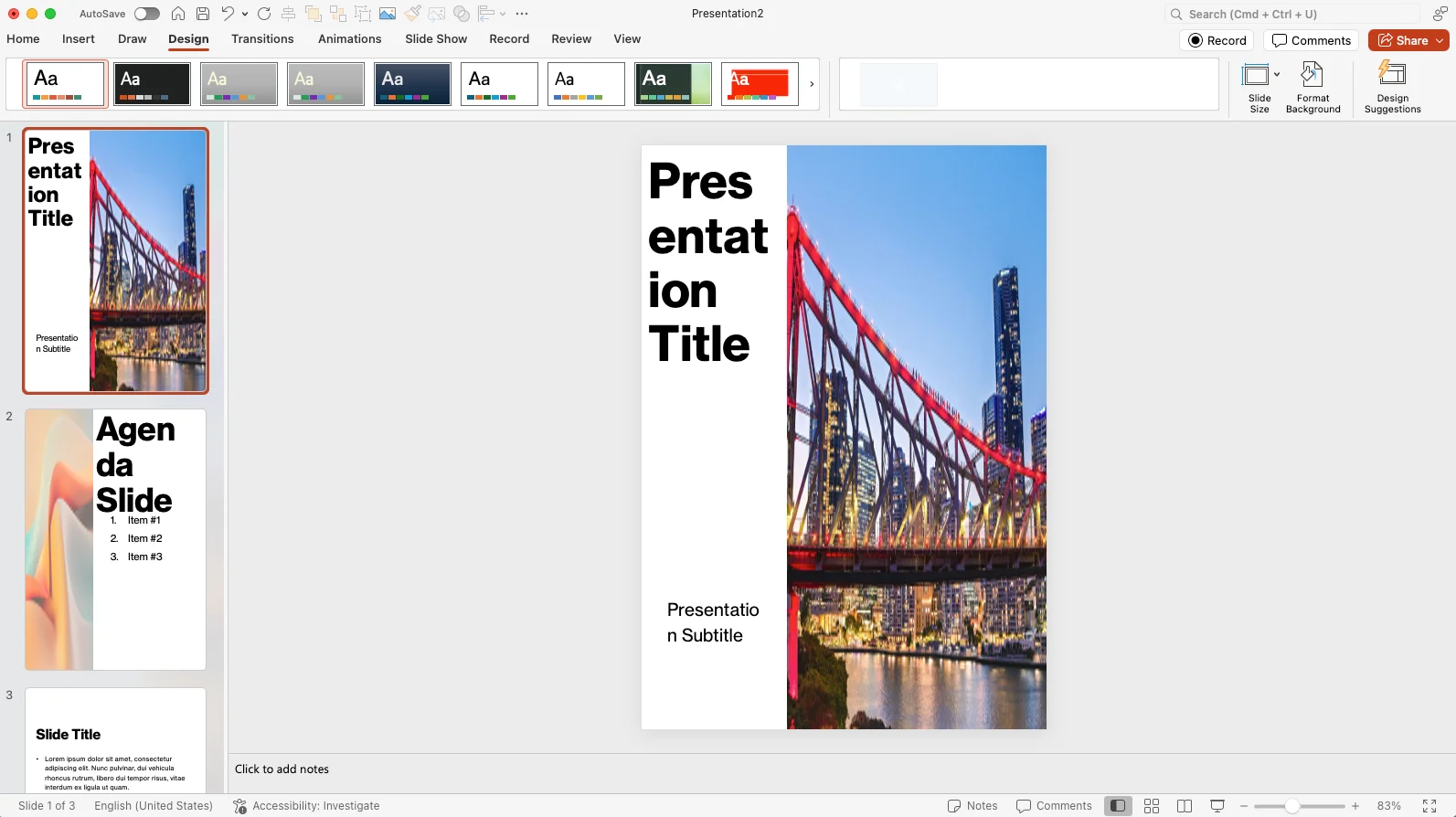Save the presentation with the floppy disk icon
Image resolution: width=1456 pixels, height=817 pixels.
(203, 14)
